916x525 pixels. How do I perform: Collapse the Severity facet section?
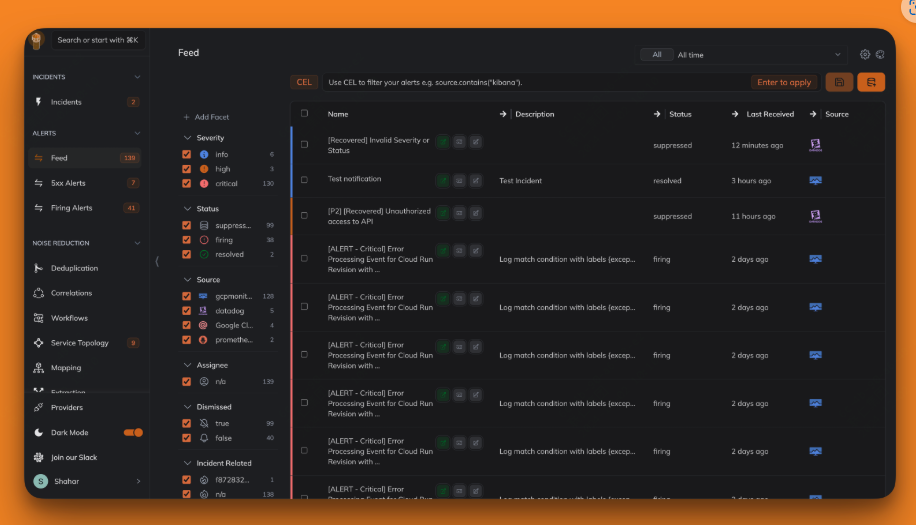[x=187, y=138]
